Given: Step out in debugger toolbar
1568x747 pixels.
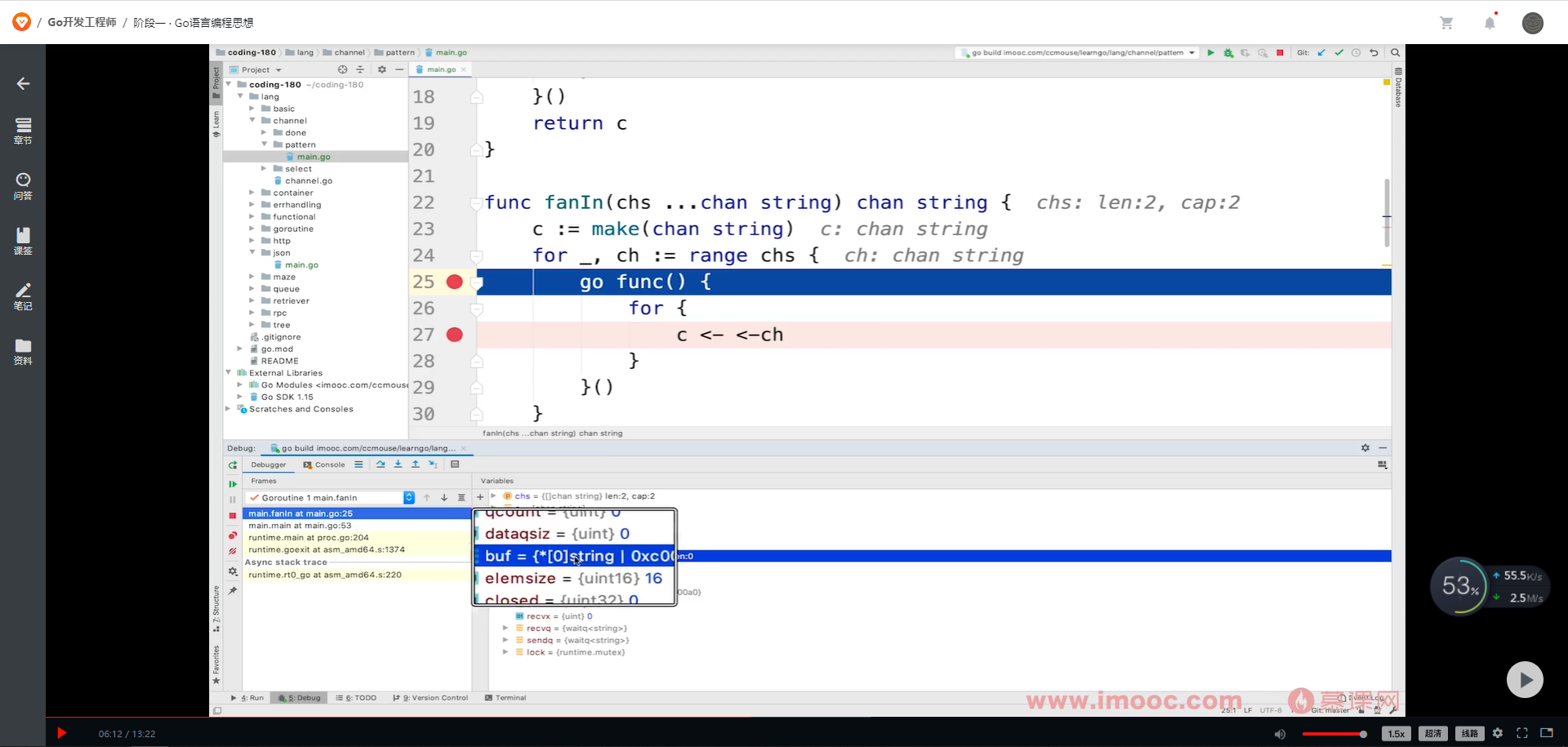Looking at the screenshot, I should [415, 465].
